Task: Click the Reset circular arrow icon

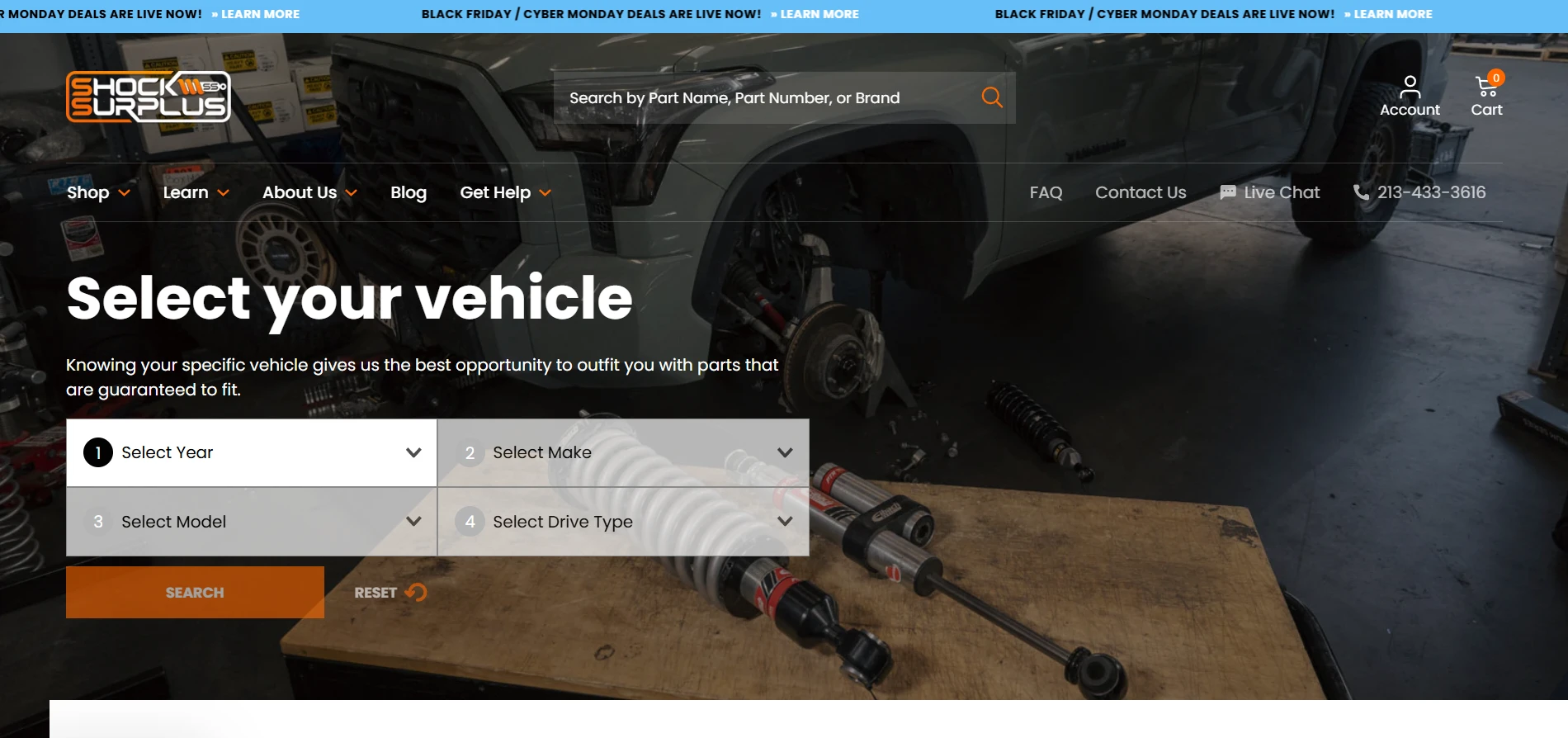Action: tap(416, 593)
